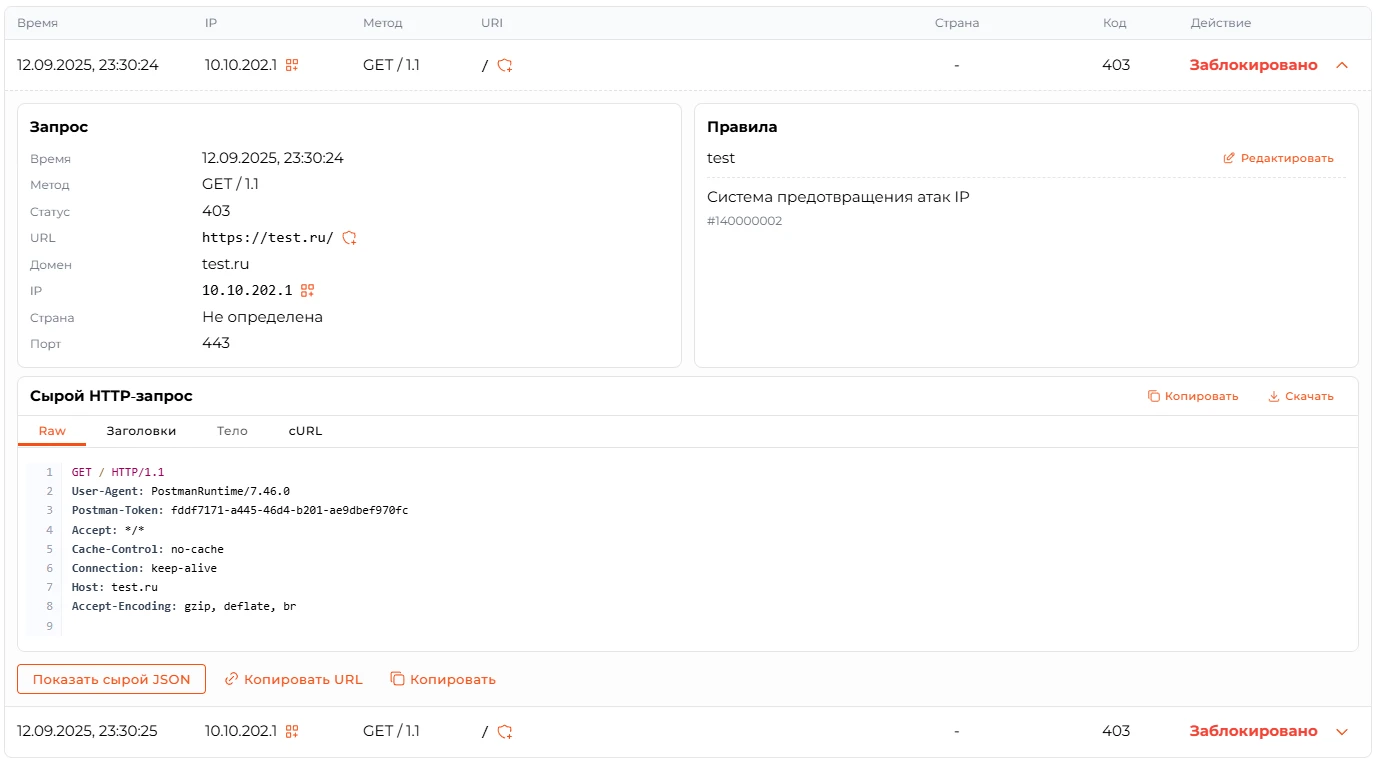Click Копировать in the Сырой HTTP-запрос header

tap(1193, 396)
